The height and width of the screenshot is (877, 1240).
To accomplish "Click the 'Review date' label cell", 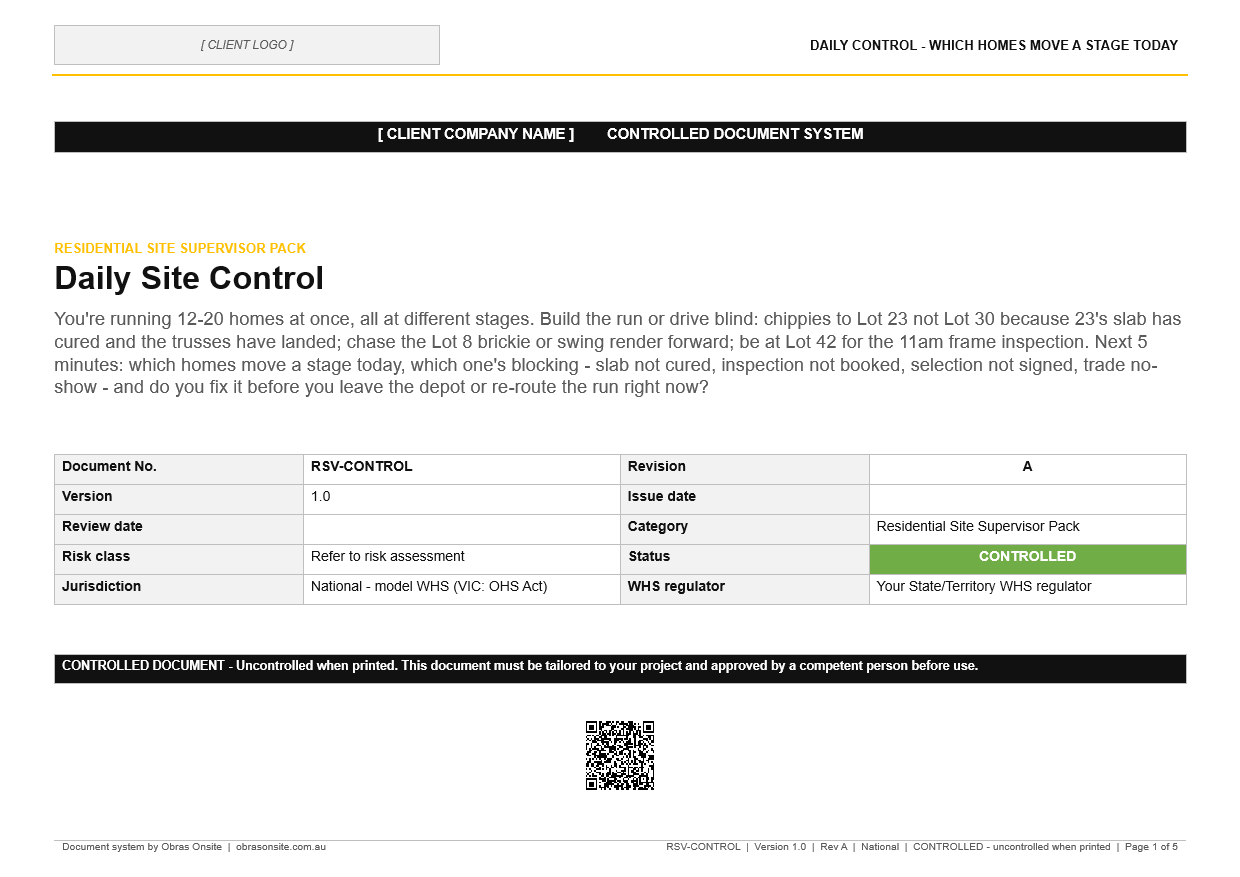I will pos(179,529).
